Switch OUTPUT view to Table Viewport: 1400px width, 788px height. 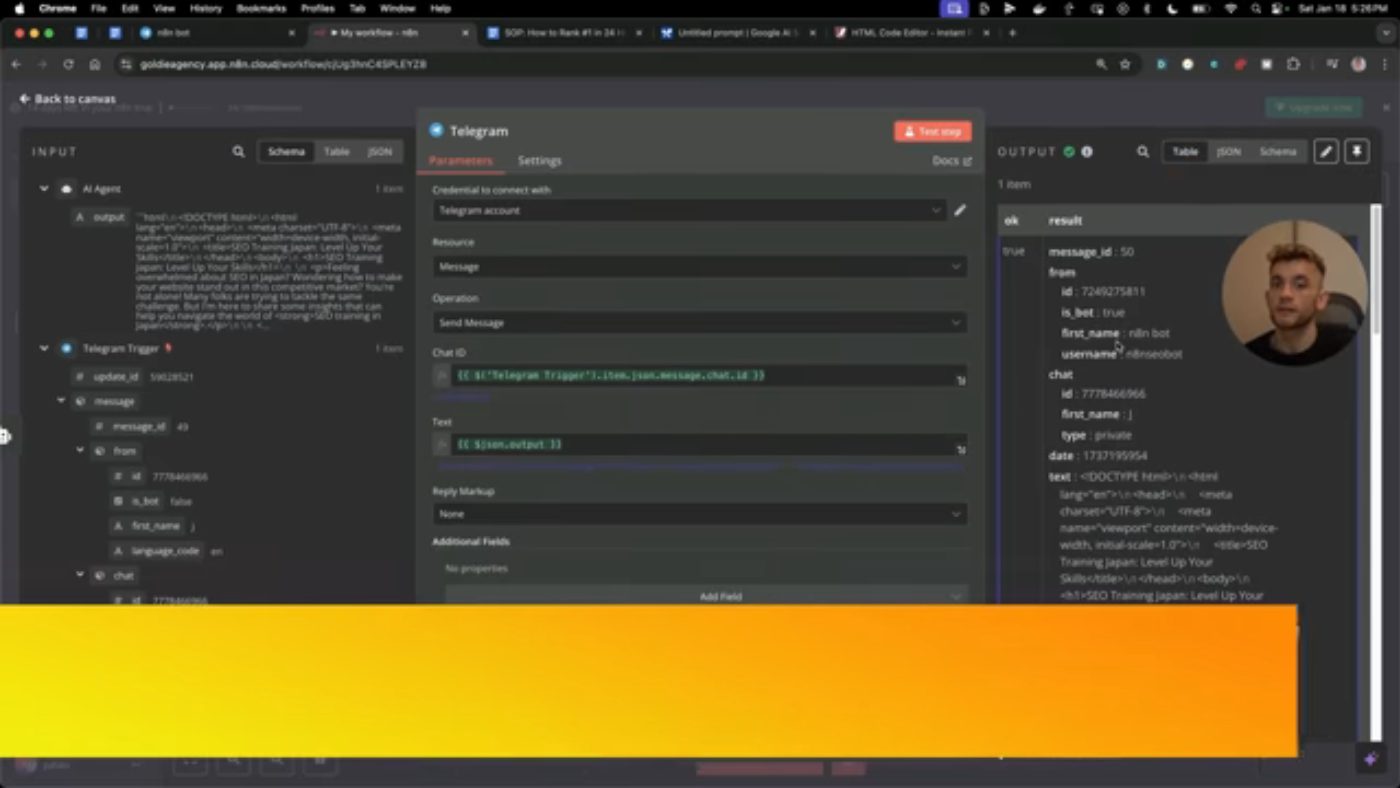[1185, 152]
